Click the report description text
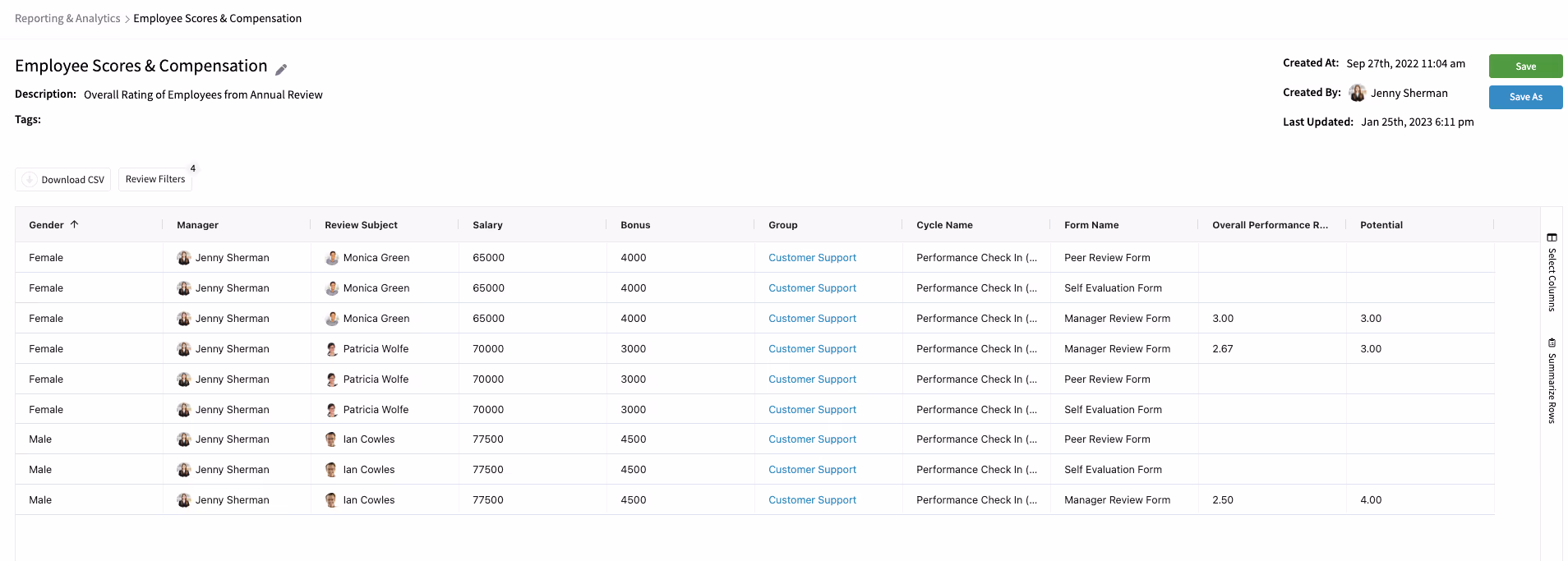 (203, 94)
